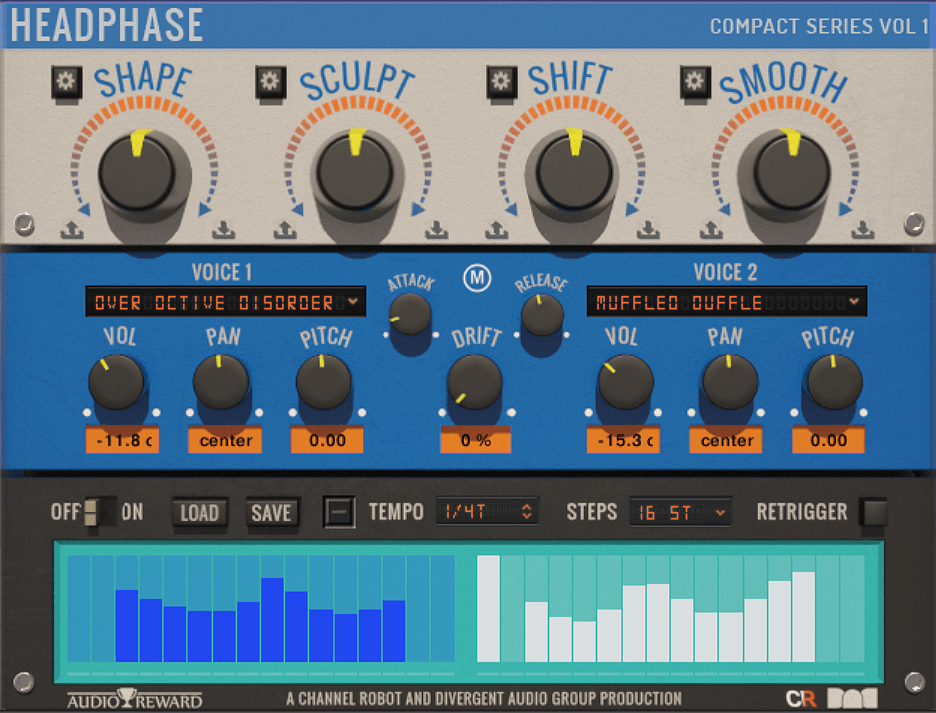
Task: Click the Voice 1 volume value -11.8
Action: [122, 441]
